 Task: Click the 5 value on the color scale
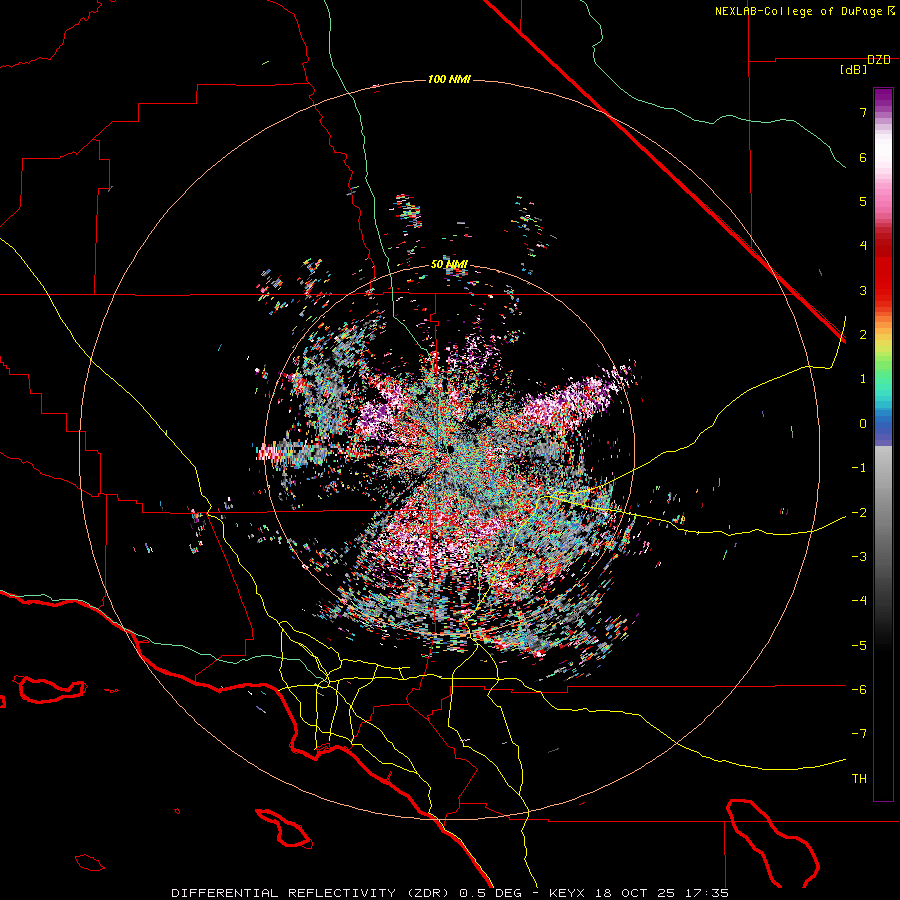point(863,201)
